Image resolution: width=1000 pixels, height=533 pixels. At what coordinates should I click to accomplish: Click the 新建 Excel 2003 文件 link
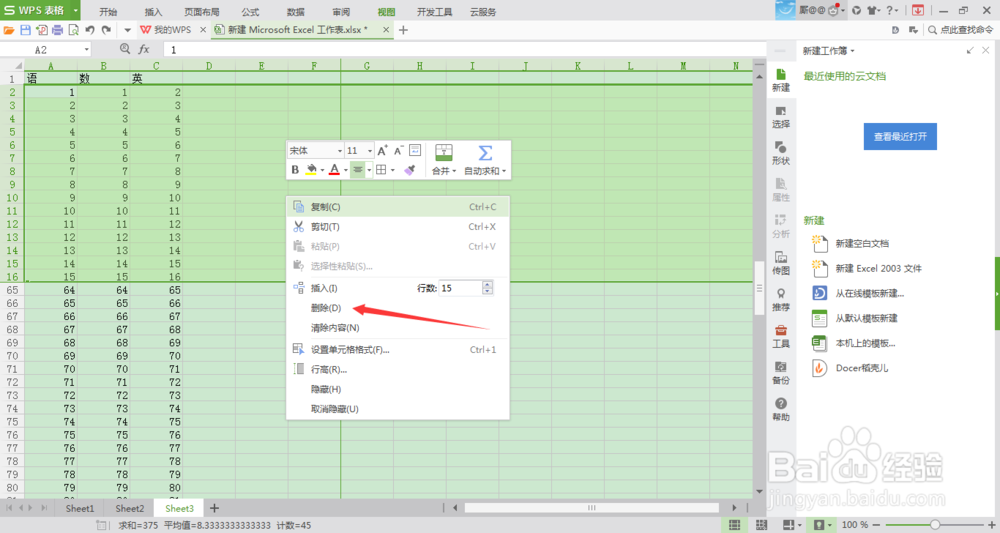(x=878, y=268)
